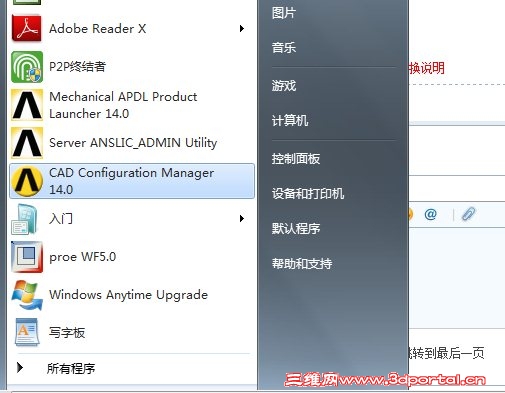Image resolution: width=505 pixels, height=393 pixels.
Task: Open Adobe Reader X icon
Action: (x=27, y=29)
